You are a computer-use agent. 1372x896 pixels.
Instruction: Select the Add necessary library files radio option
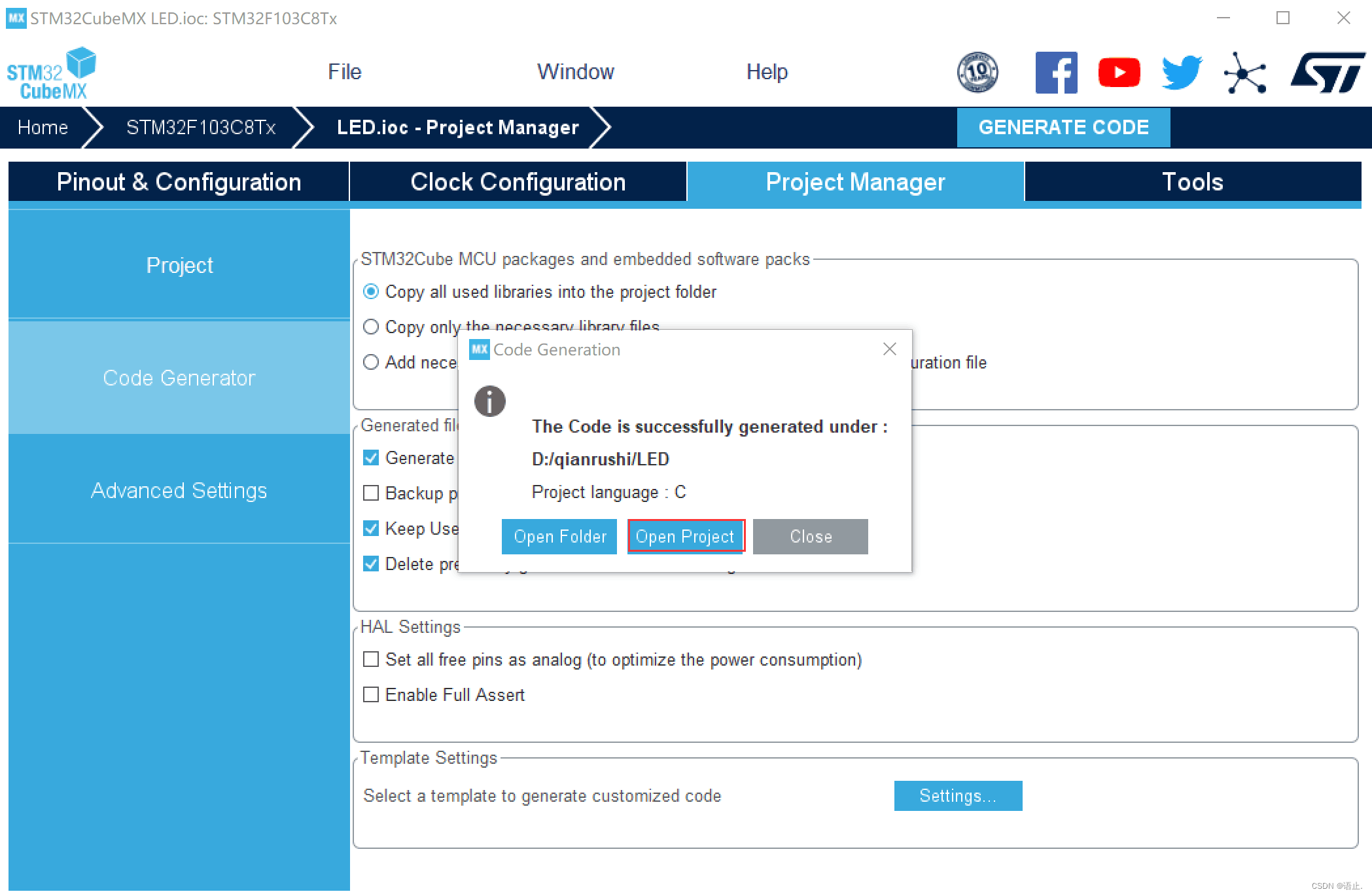371,362
